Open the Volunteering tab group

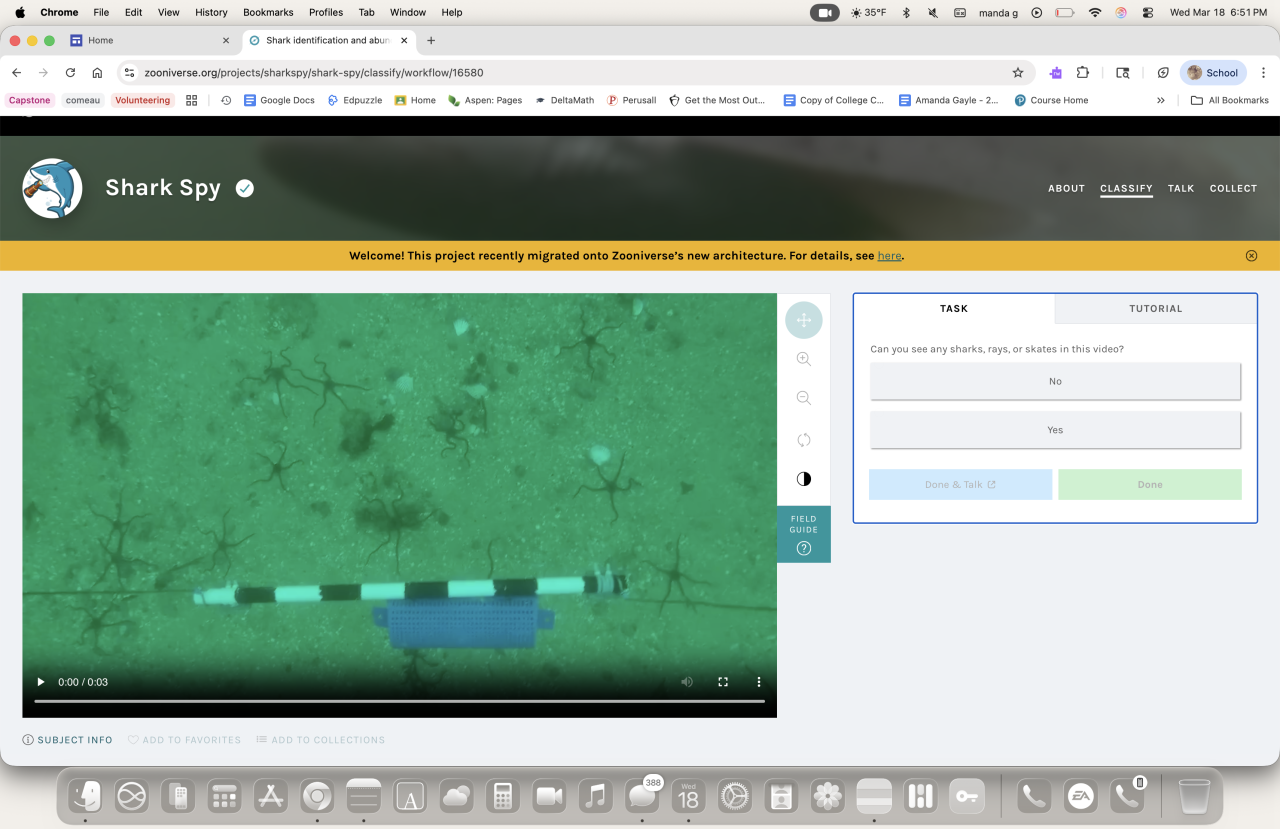[143, 100]
